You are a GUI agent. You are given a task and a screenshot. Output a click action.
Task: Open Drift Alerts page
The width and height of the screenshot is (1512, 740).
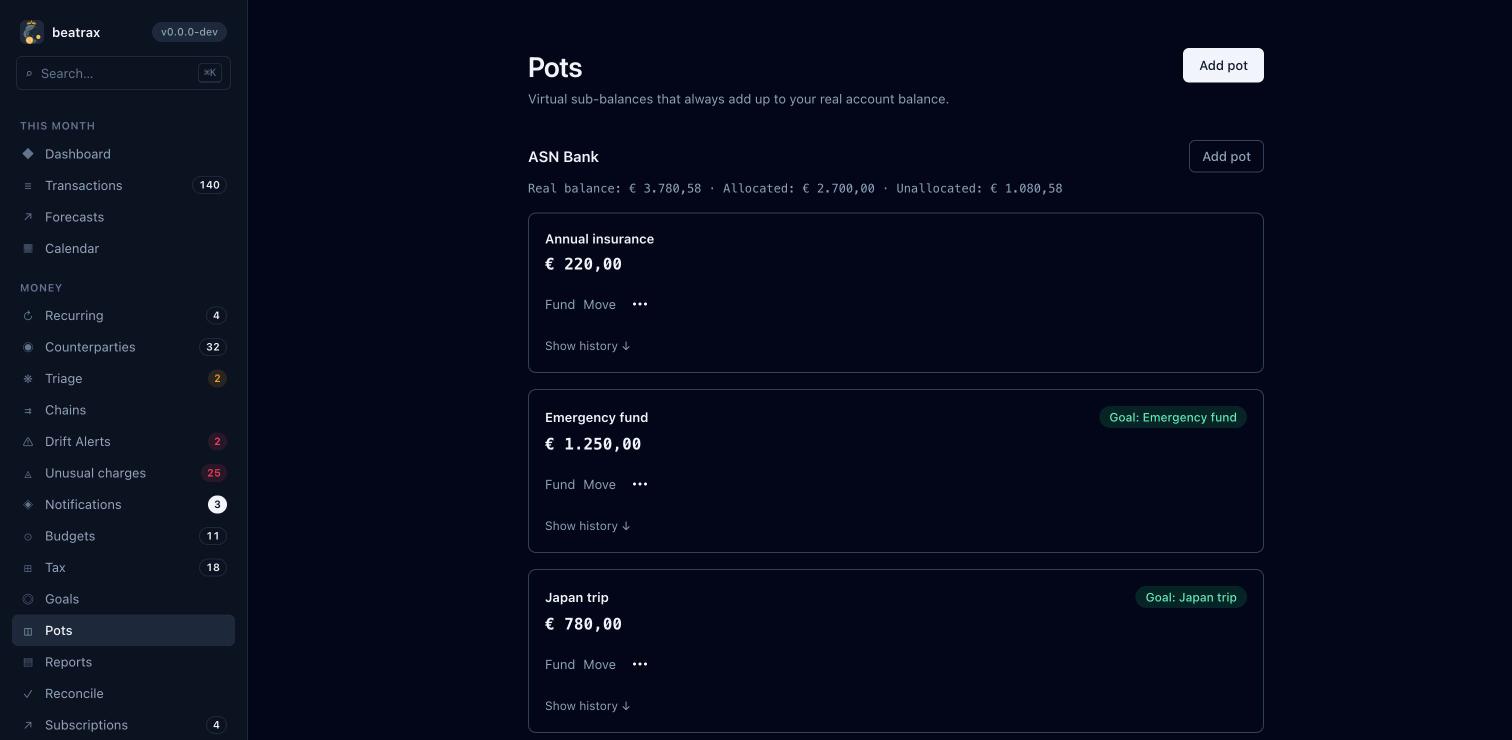123,442
